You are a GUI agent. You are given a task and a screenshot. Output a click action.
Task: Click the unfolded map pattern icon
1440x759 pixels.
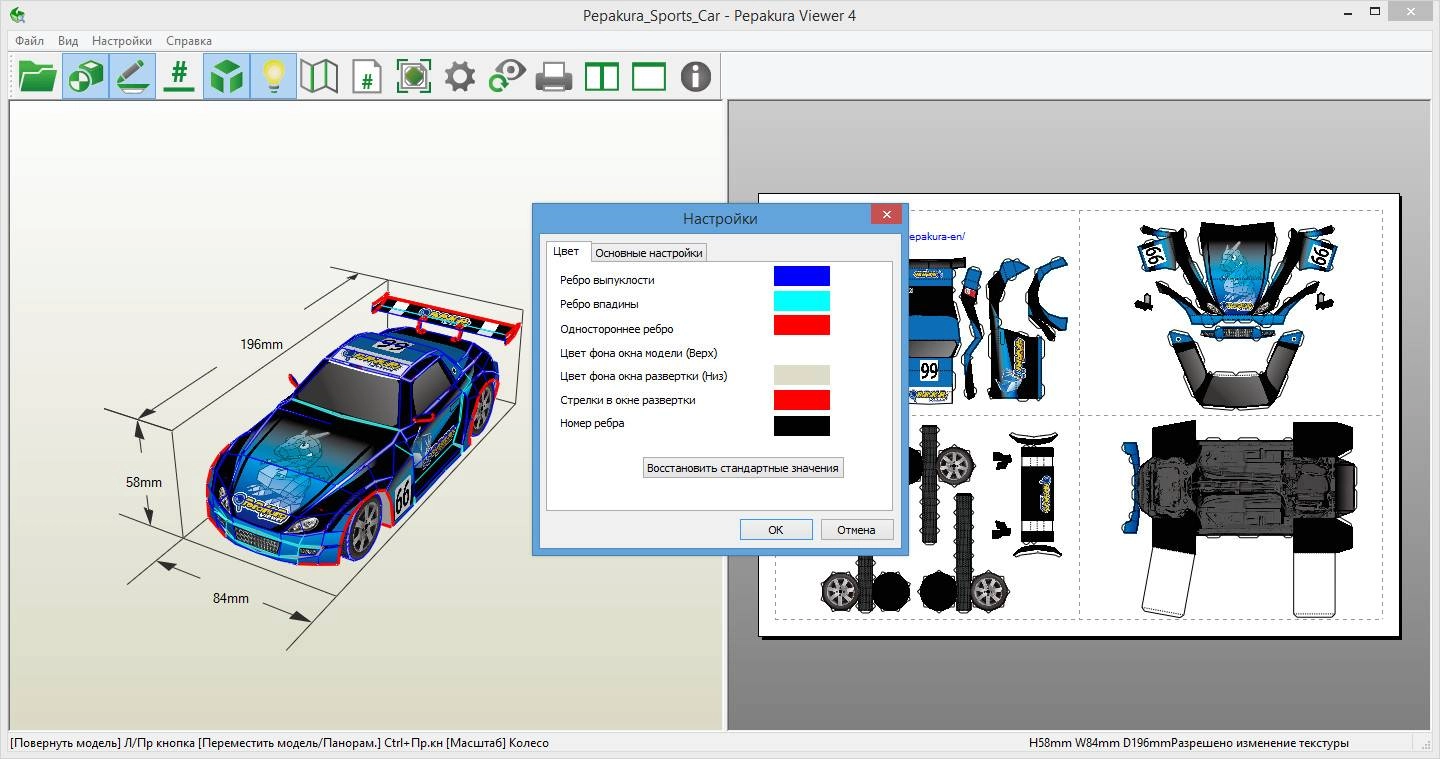(319, 76)
